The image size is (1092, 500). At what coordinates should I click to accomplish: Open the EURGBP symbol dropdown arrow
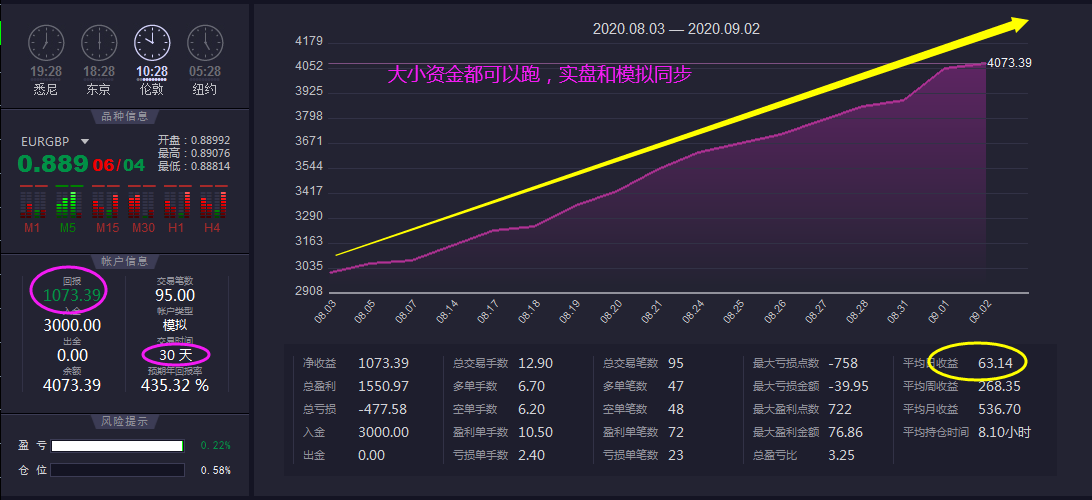(x=85, y=142)
